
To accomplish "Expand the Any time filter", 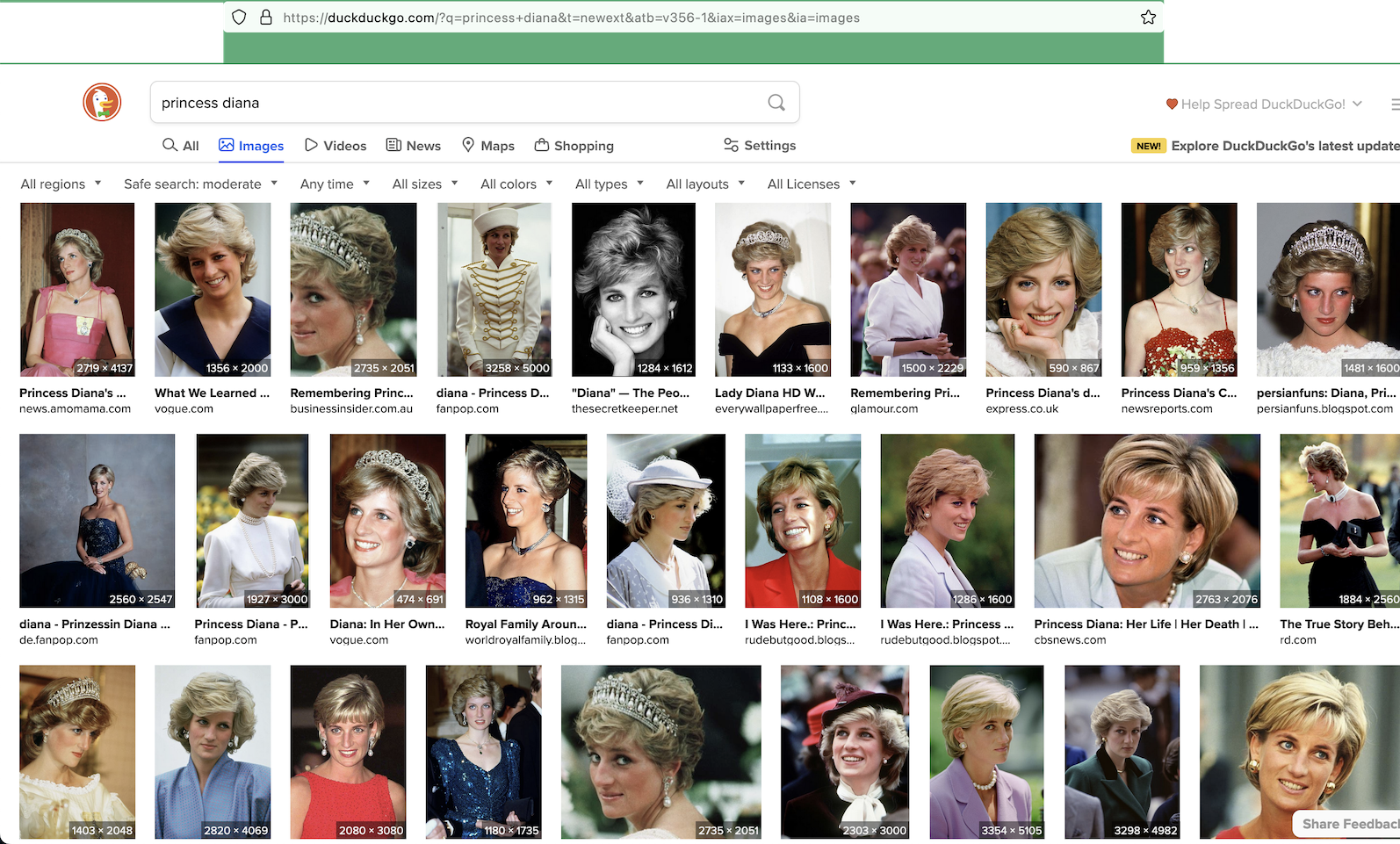I will (x=335, y=184).
